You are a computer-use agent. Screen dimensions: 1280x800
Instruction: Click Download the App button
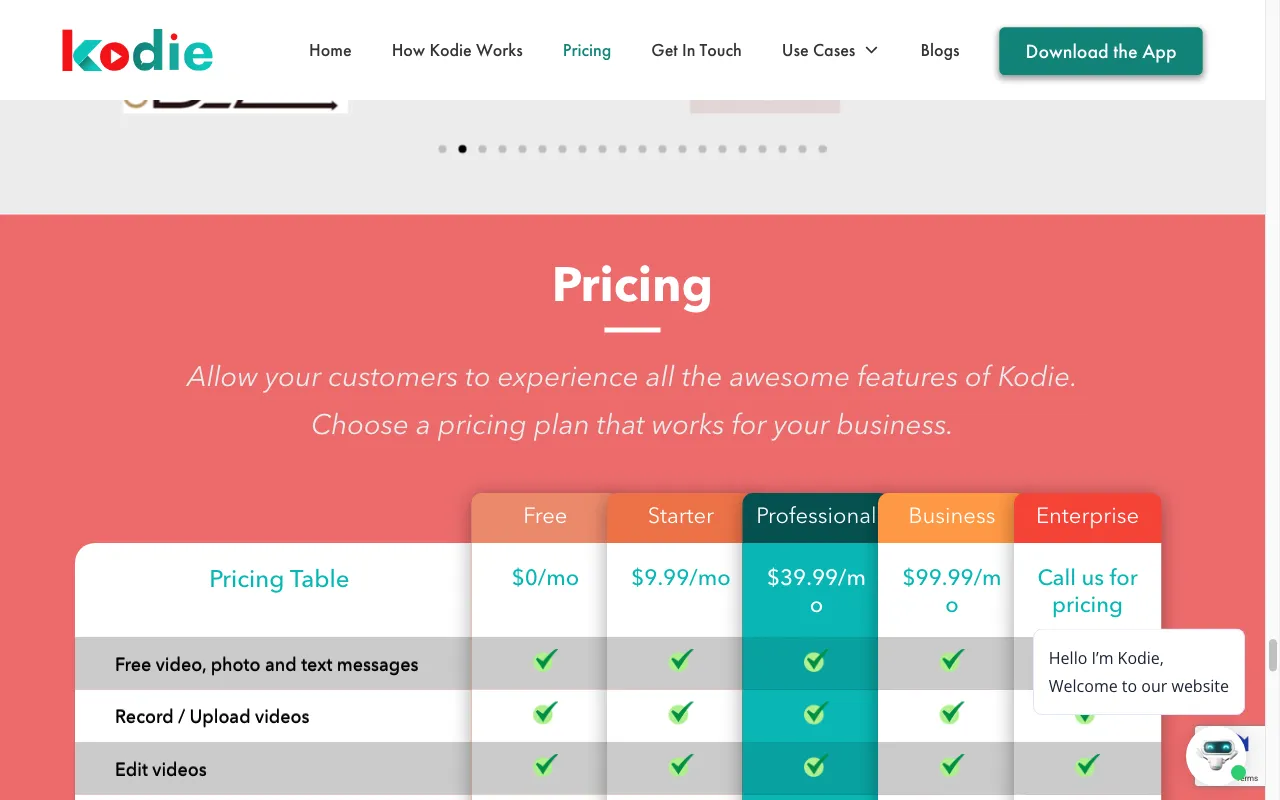point(1101,51)
